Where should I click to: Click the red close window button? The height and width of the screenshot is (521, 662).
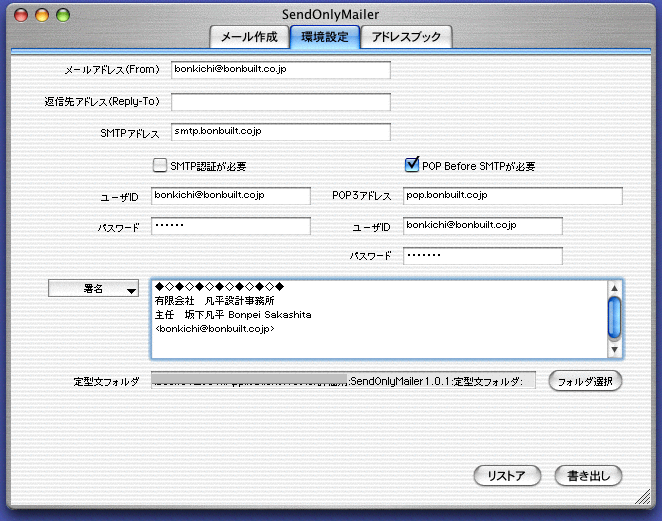[x=21, y=15]
